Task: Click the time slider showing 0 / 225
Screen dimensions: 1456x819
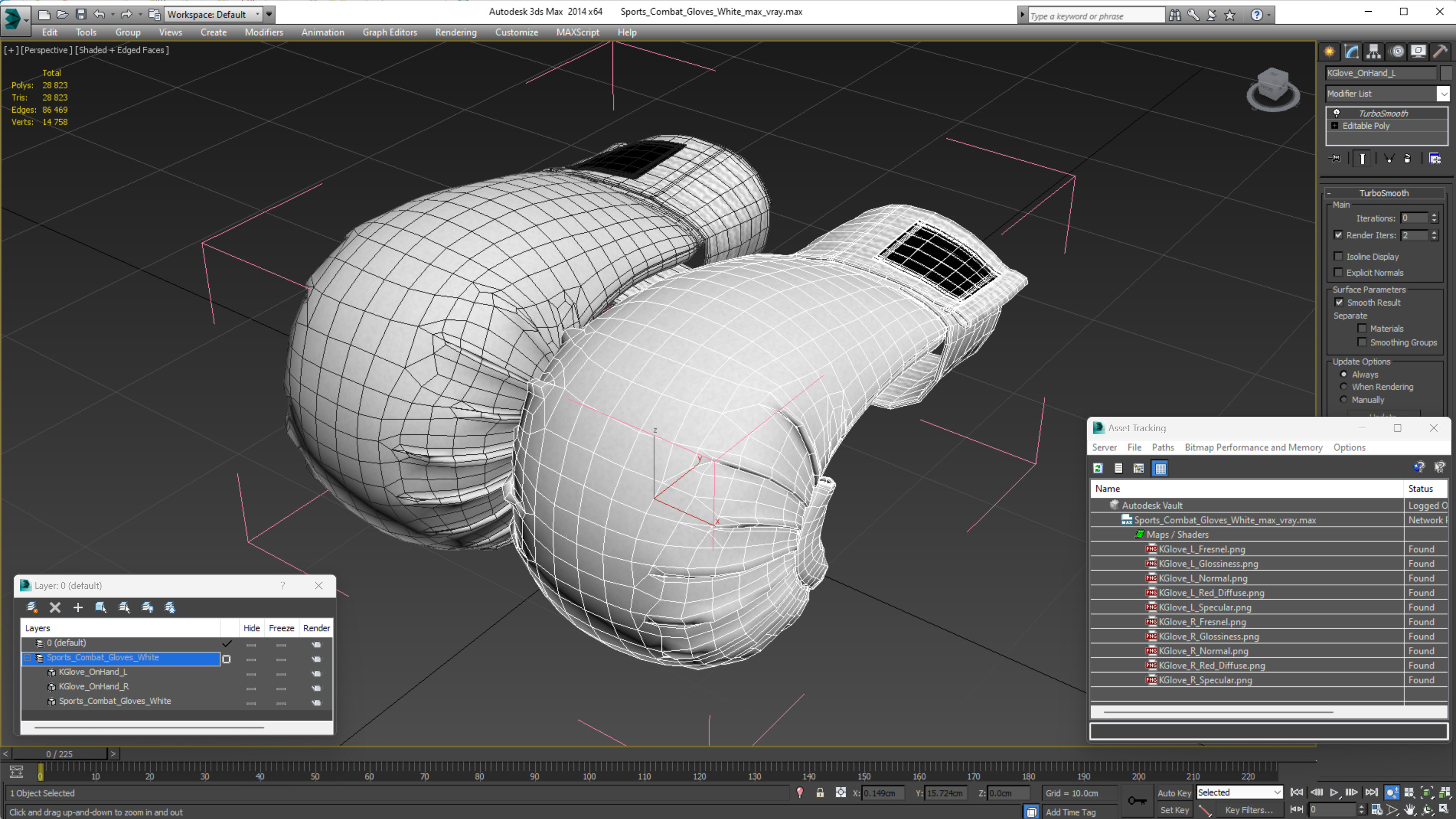Action: click(59, 754)
